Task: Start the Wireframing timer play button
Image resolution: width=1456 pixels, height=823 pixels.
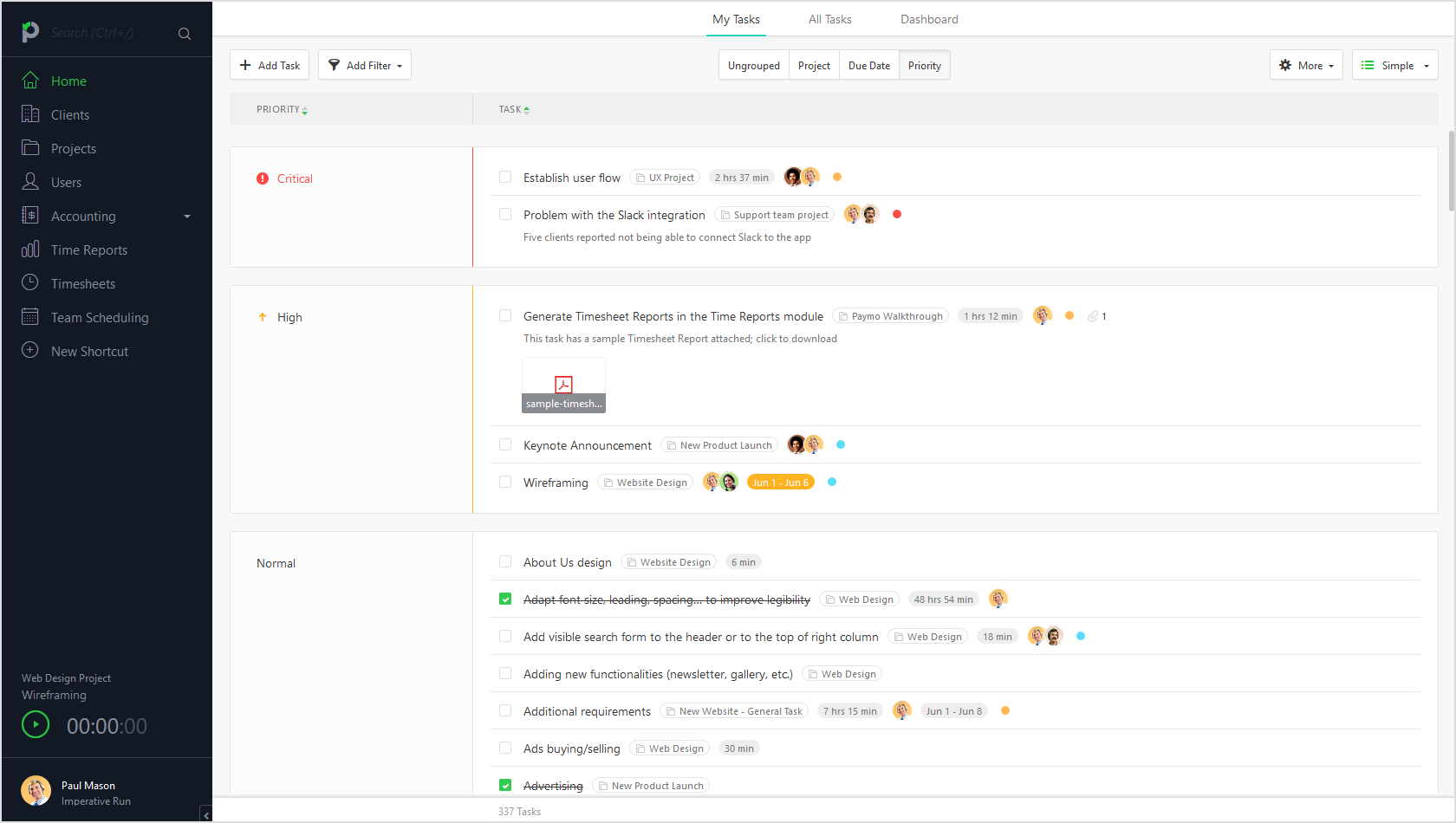Action: click(36, 724)
